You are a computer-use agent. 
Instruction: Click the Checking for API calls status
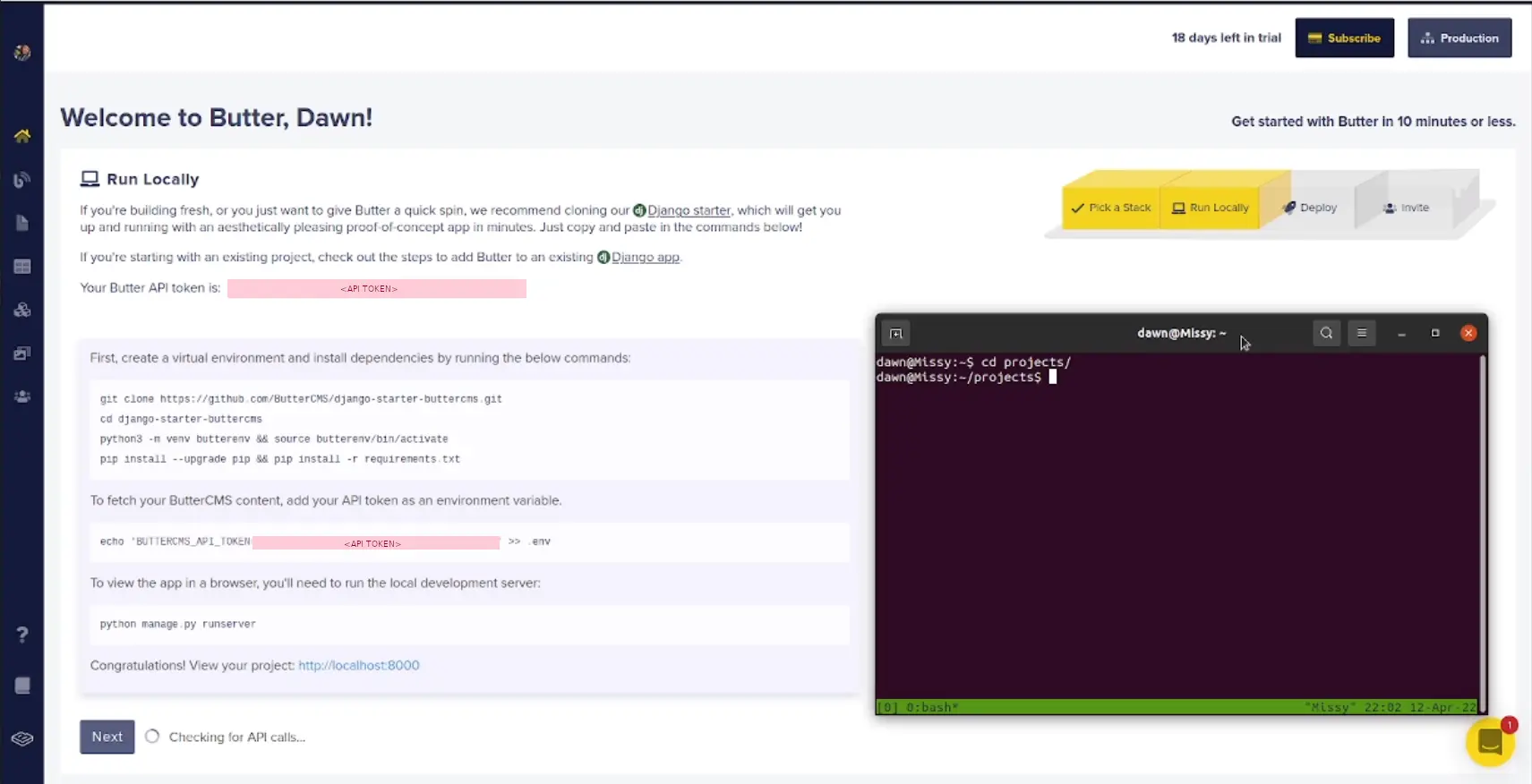(x=237, y=737)
